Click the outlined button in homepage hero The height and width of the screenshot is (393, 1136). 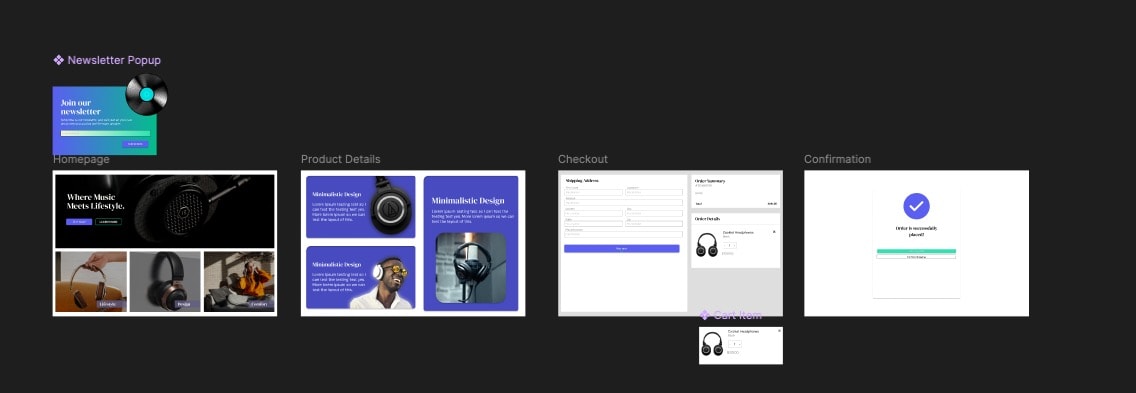[108, 222]
